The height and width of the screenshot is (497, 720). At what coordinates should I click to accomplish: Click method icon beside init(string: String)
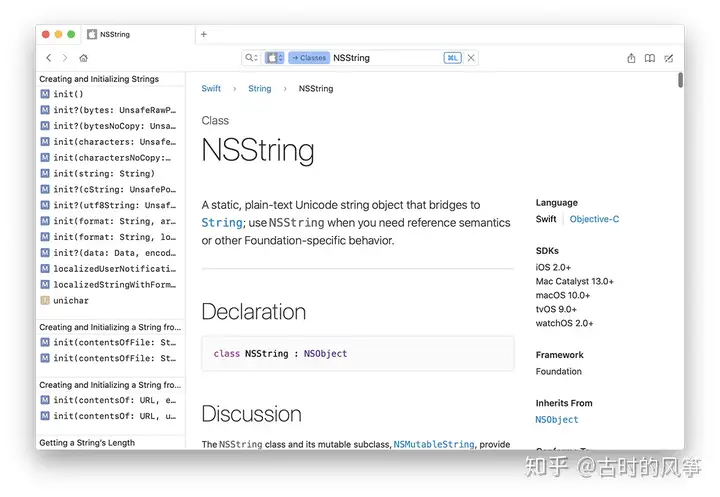45,174
